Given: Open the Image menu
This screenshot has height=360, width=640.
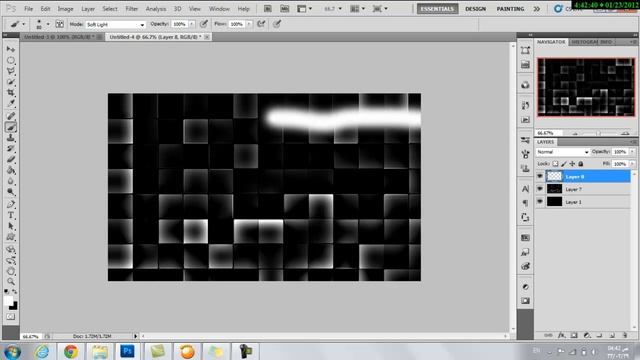Looking at the screenshot, I should [65, 9].
